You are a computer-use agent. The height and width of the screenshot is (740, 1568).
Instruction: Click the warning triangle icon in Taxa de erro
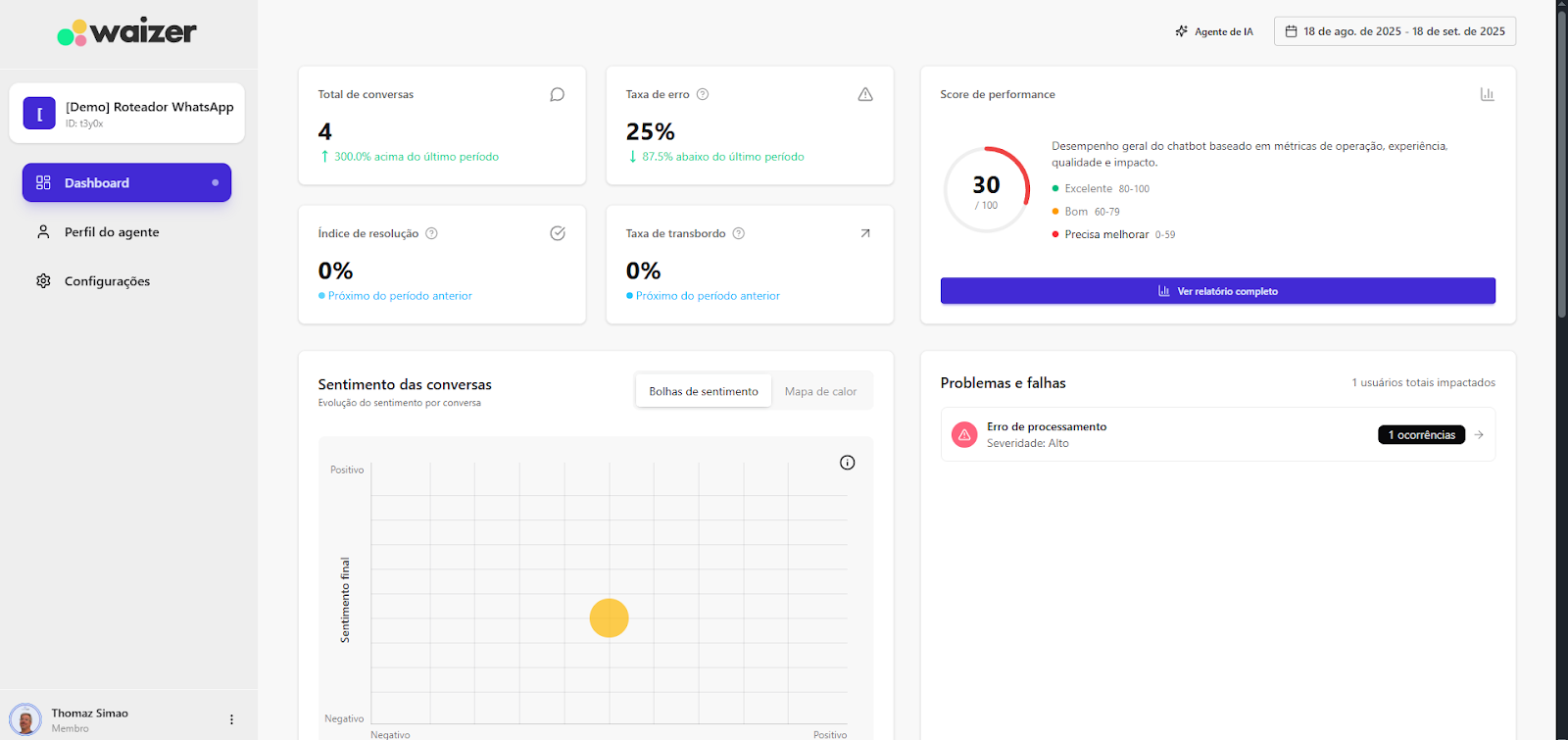pyautogui.click(x=865, y=95)
